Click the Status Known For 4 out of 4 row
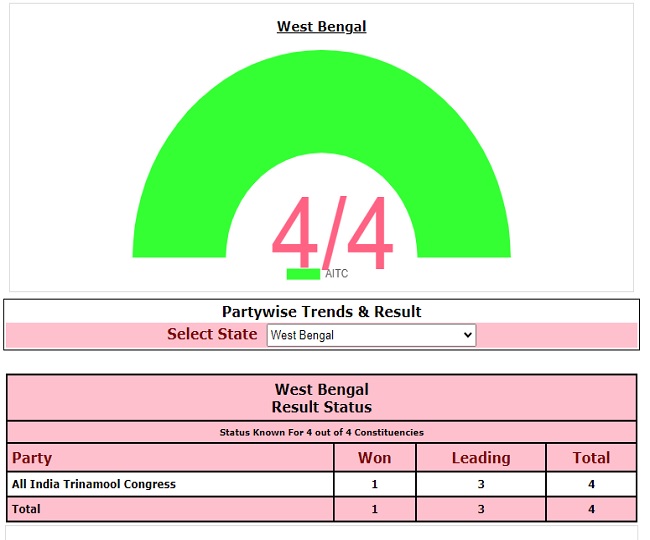Image resolution: width=650 pixels, height=540 pixels. coord(321,432)
